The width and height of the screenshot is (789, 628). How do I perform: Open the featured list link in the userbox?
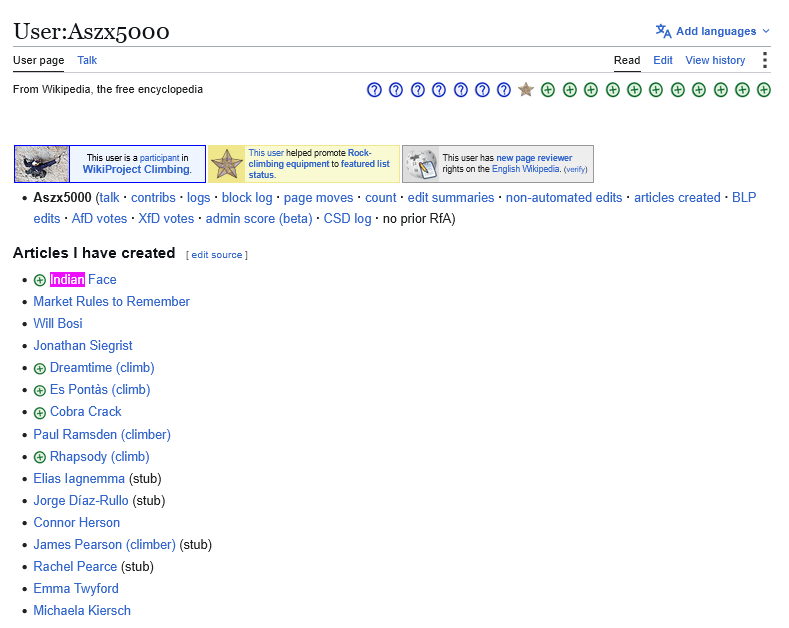tap(365, 164)
